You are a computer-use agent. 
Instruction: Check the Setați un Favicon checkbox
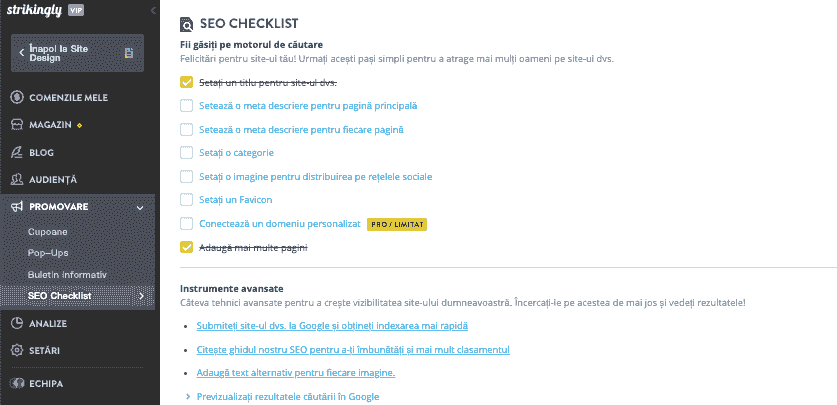tap(186, 200)
